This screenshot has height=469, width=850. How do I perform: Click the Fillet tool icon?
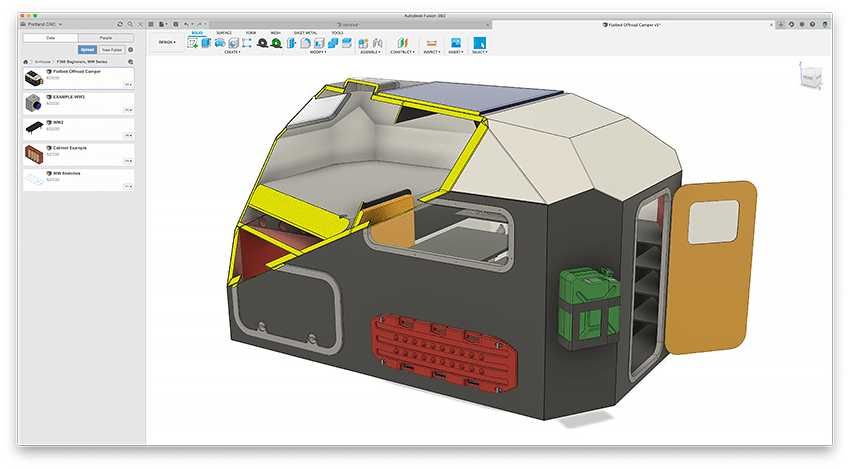coord(306,43)
